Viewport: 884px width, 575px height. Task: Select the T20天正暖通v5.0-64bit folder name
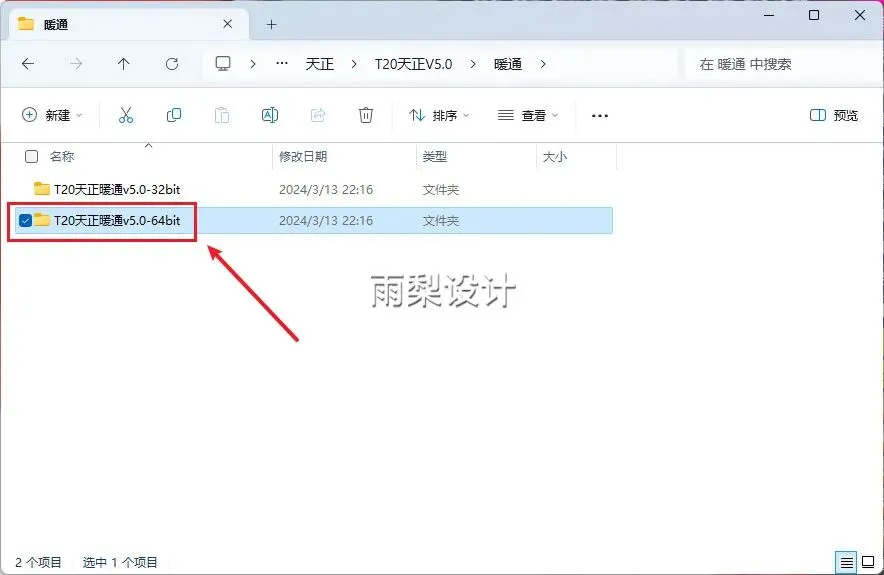117,220
